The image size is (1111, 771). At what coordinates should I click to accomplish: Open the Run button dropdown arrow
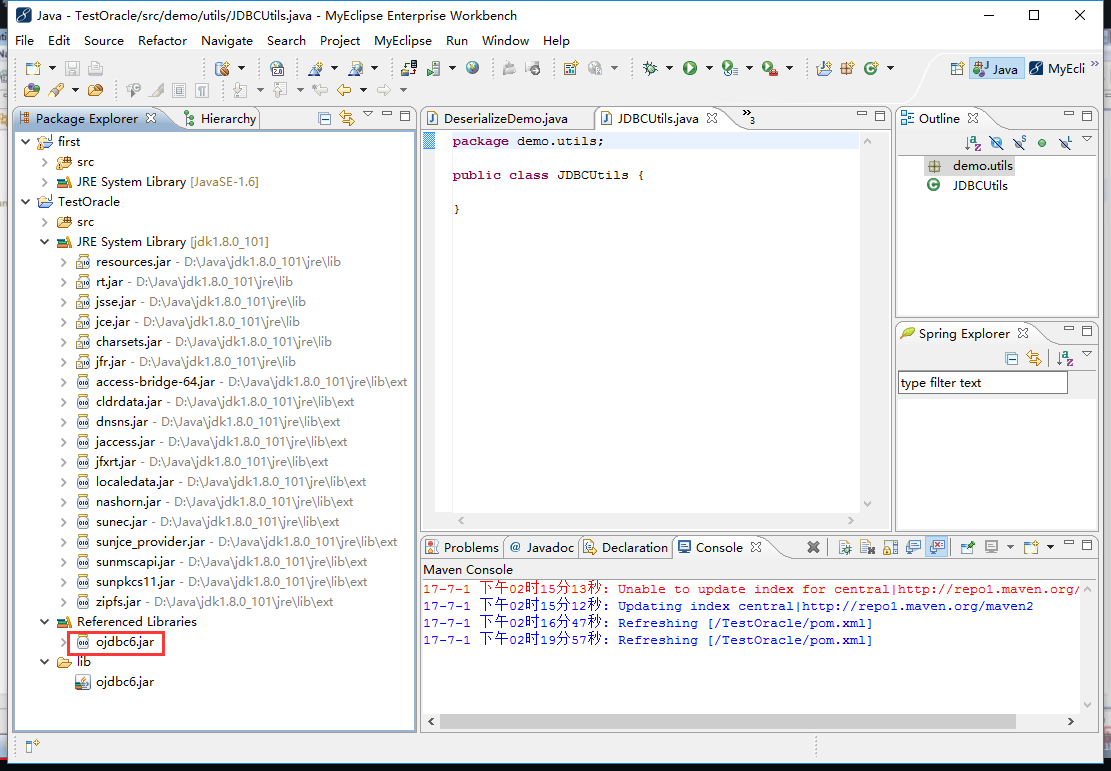coord(709,68)
